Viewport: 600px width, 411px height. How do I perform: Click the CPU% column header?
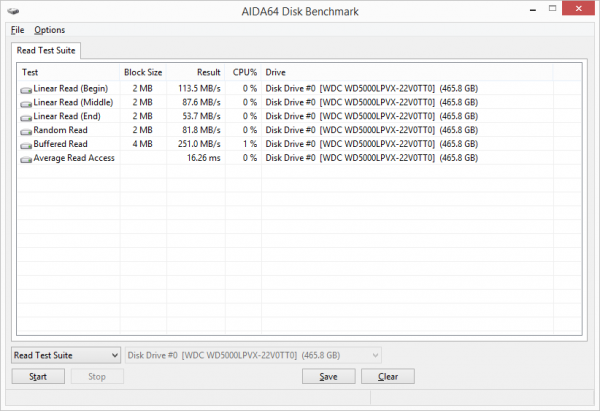click(x=244, y=72)
